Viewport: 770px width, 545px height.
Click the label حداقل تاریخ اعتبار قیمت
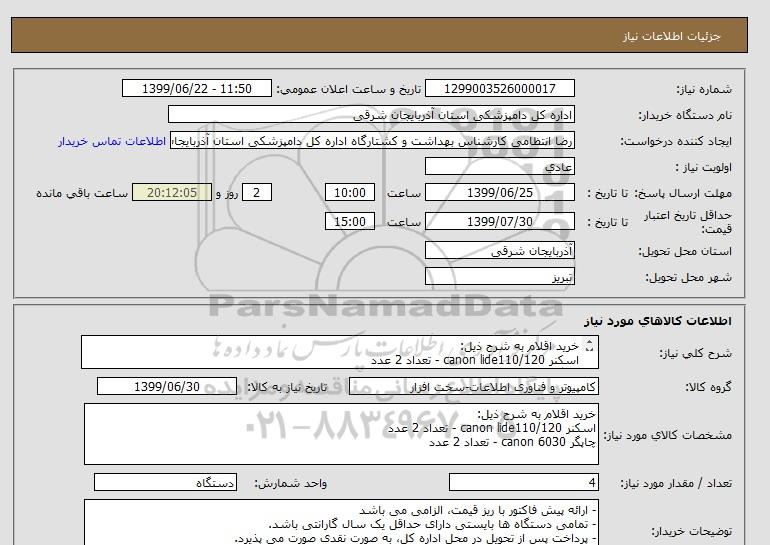(688, 222)
